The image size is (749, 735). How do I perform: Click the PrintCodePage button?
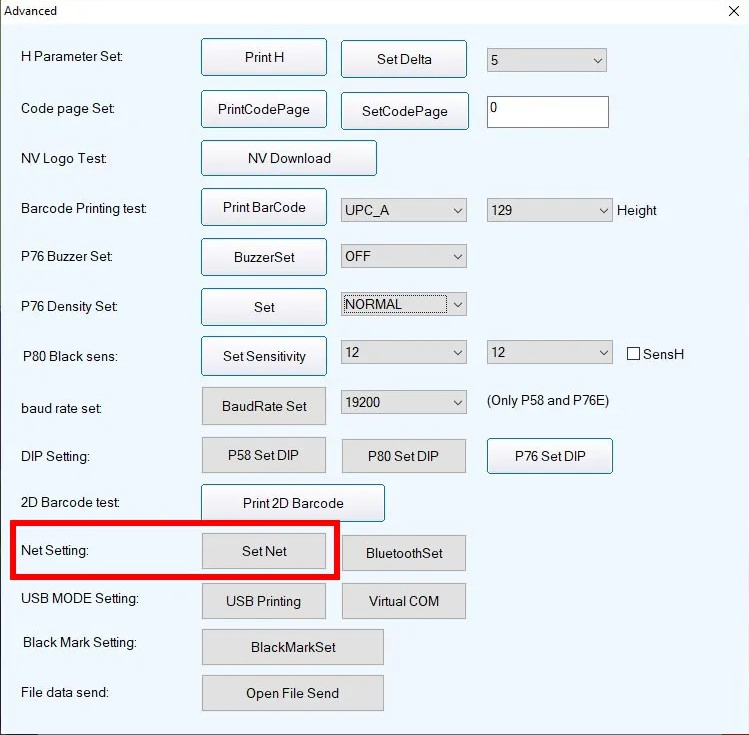(264, 109)
